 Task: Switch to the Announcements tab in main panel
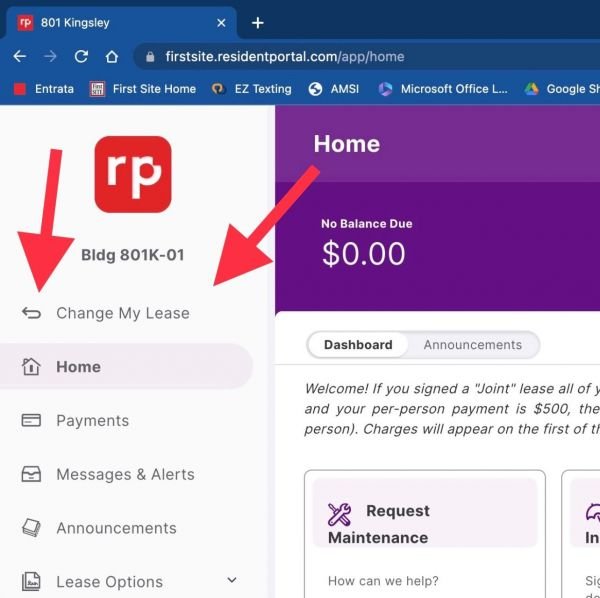[473, 345]
